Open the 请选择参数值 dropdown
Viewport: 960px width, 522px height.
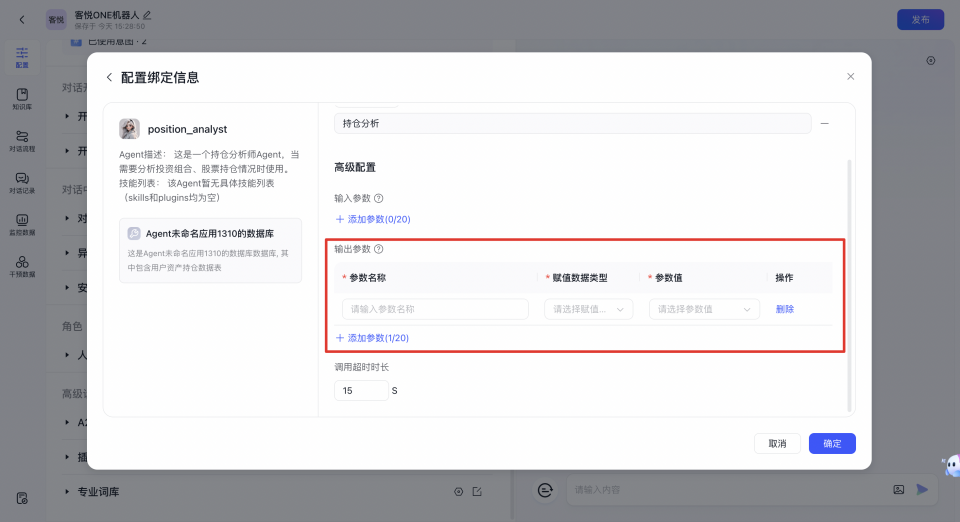704,309
